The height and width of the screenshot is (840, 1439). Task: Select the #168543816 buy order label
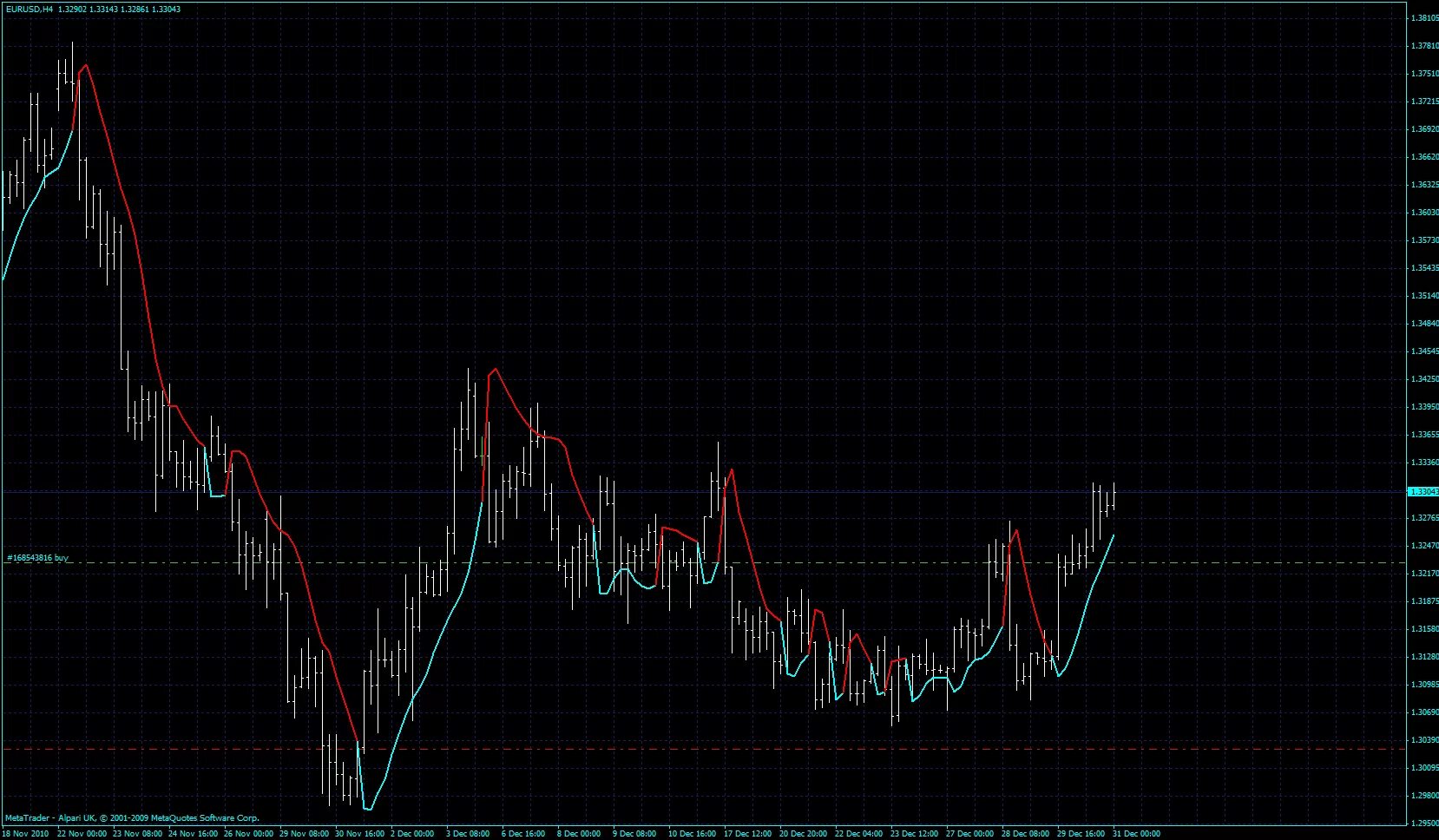[37, 558]
